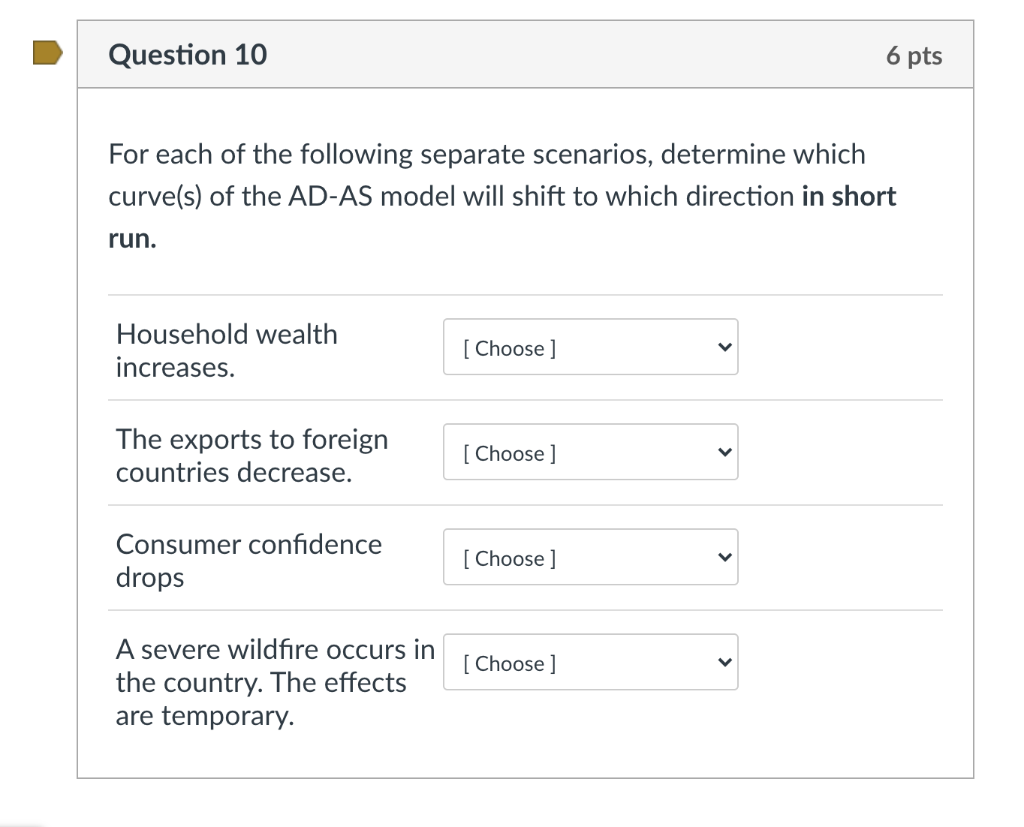Click the bold "in short run." text
1024x827 pixels.
(848, 196)
